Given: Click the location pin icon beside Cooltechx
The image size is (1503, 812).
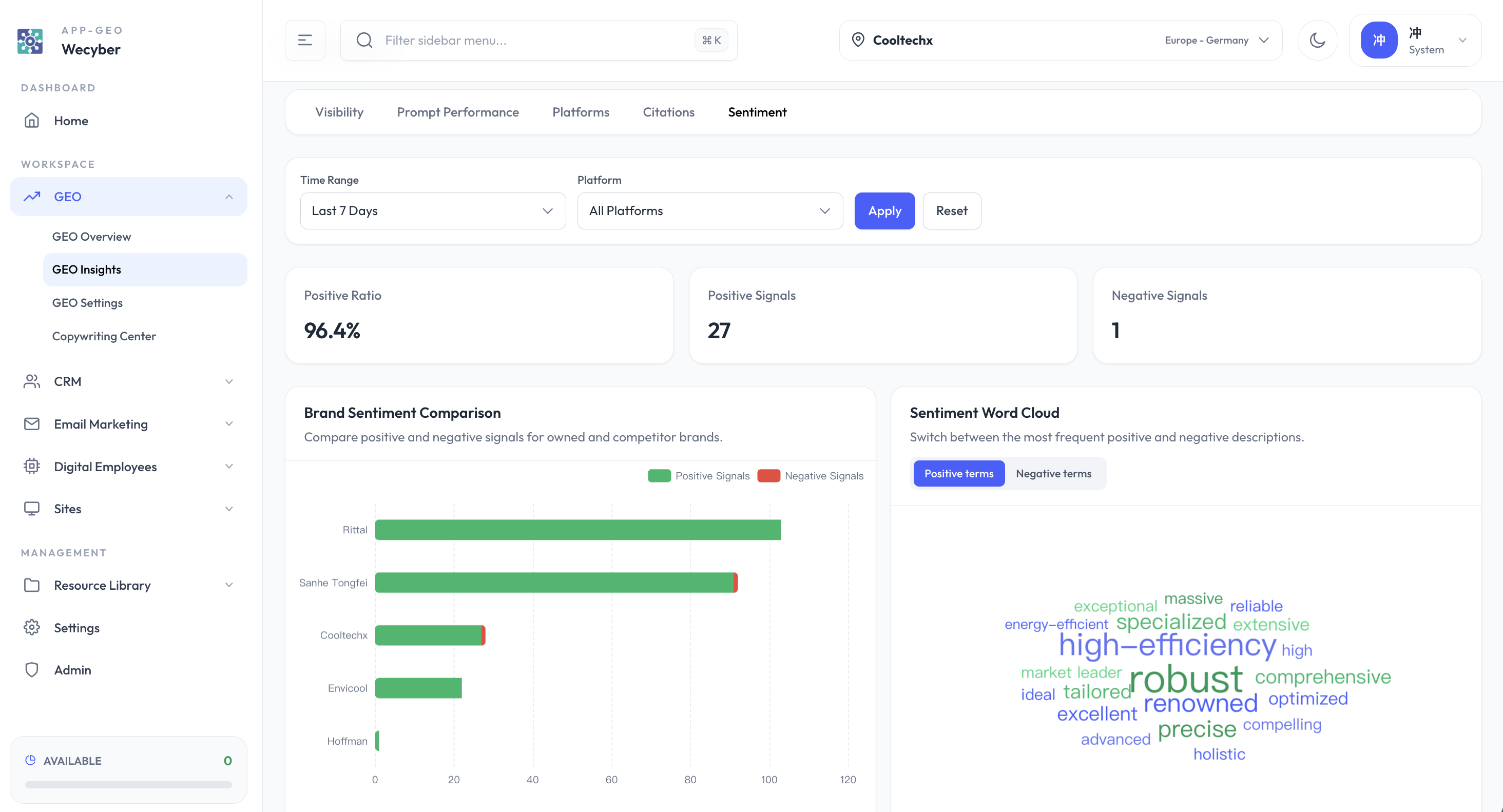Looking at the screenshot, I should point(858,40).
